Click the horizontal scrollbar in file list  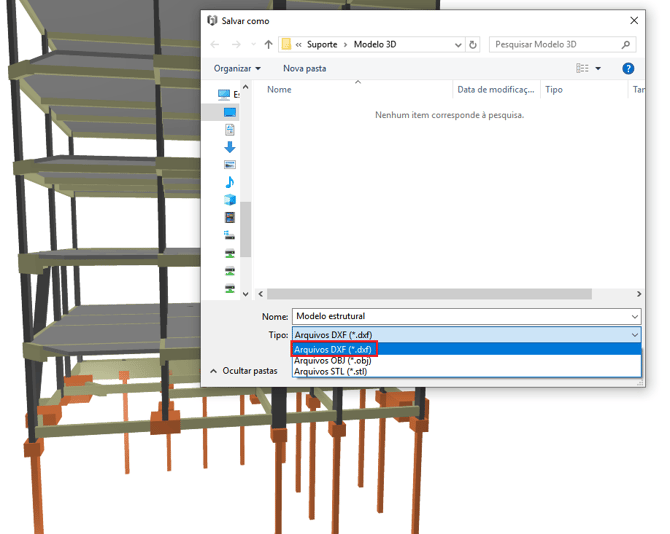[x=430, y=294]
